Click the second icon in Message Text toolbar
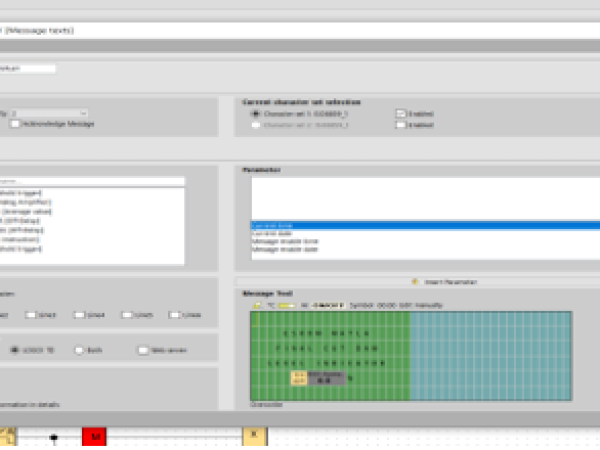Screen dimensions: 600x450 pyautogui.click(x=268, y=304)
